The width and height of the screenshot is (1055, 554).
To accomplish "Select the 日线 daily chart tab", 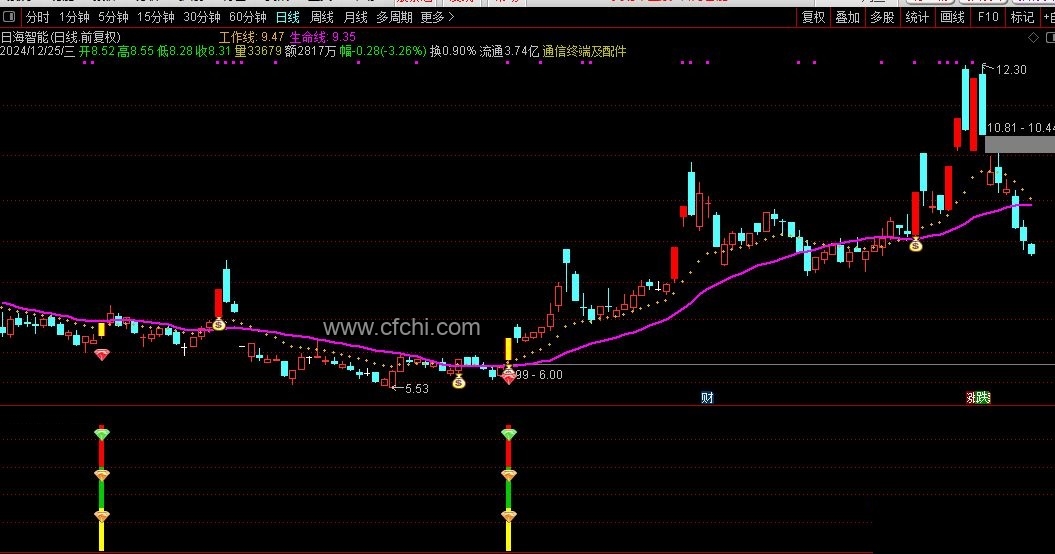I will [x=288, y=17].
